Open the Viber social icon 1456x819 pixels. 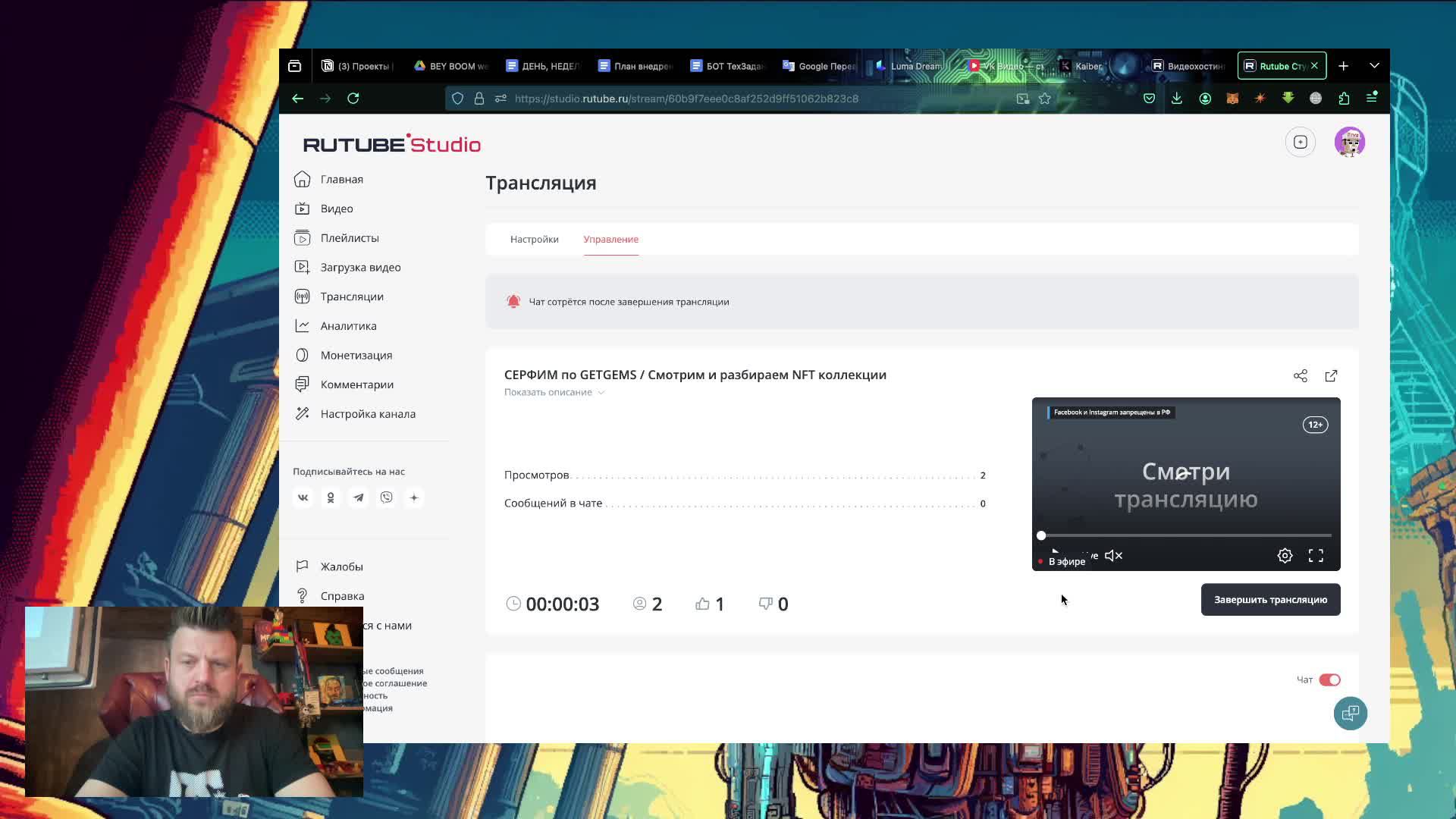click(x=387, y=497)
